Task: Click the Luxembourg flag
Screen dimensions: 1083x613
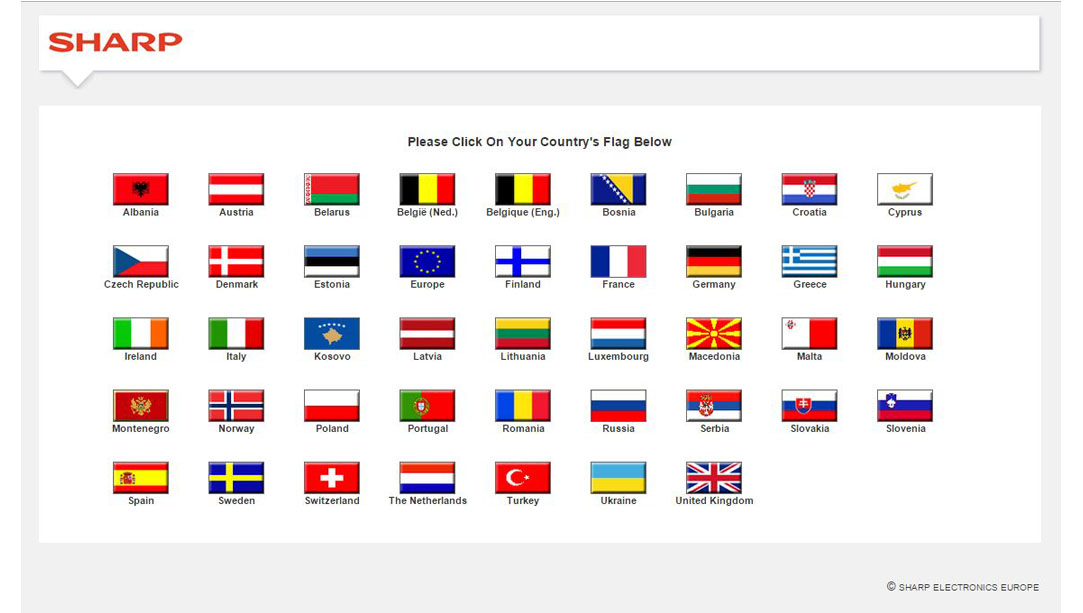Action: (618, 333)
